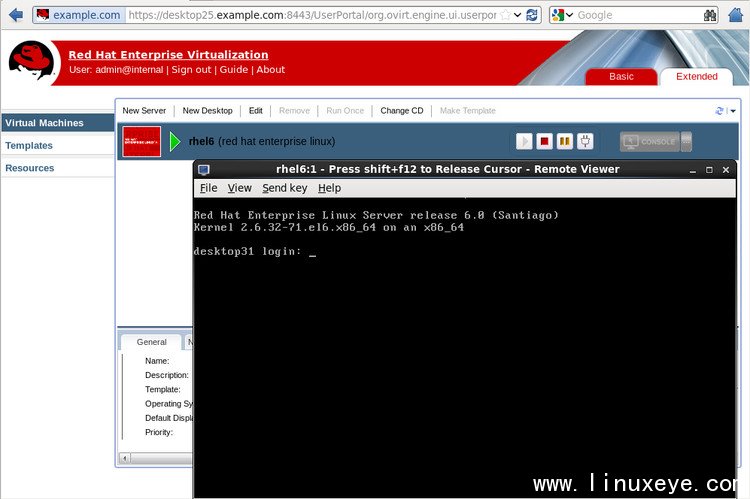The height and width of the screenshot is (499, 750).
Task: Reload the page with refresh icon
Action: 531,15
